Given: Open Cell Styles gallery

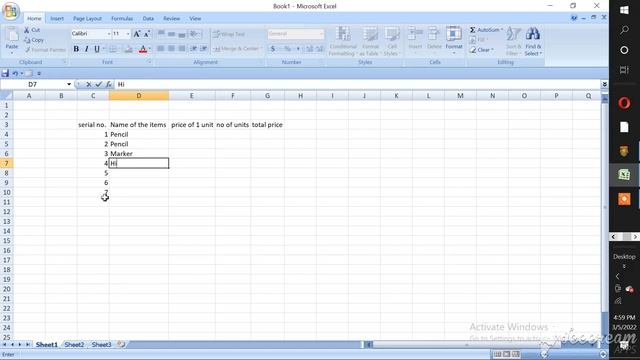Looking at the screenshot, I should [391, 41].
